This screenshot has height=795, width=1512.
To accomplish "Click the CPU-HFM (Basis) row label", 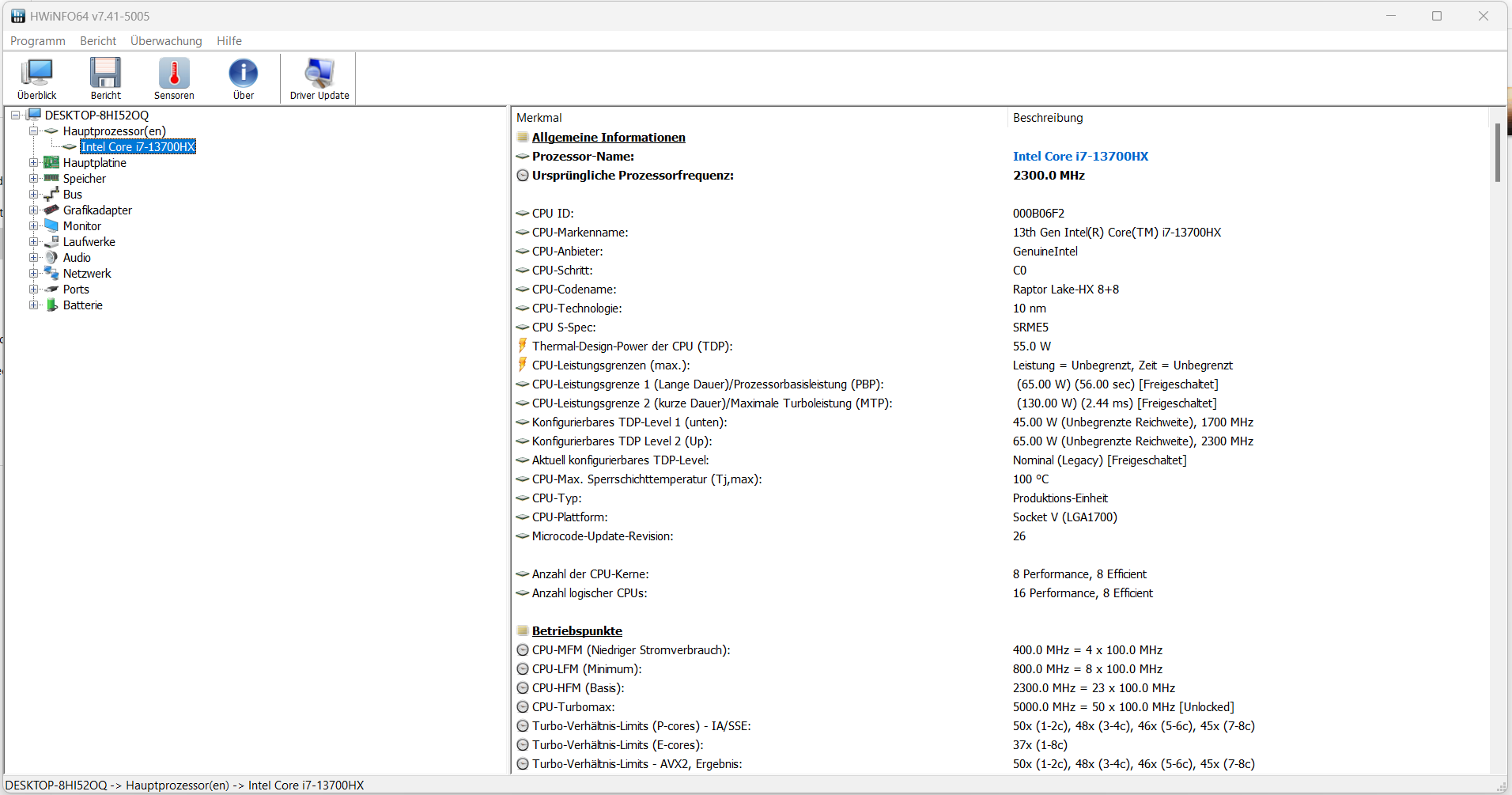I will tap(578, 688).
